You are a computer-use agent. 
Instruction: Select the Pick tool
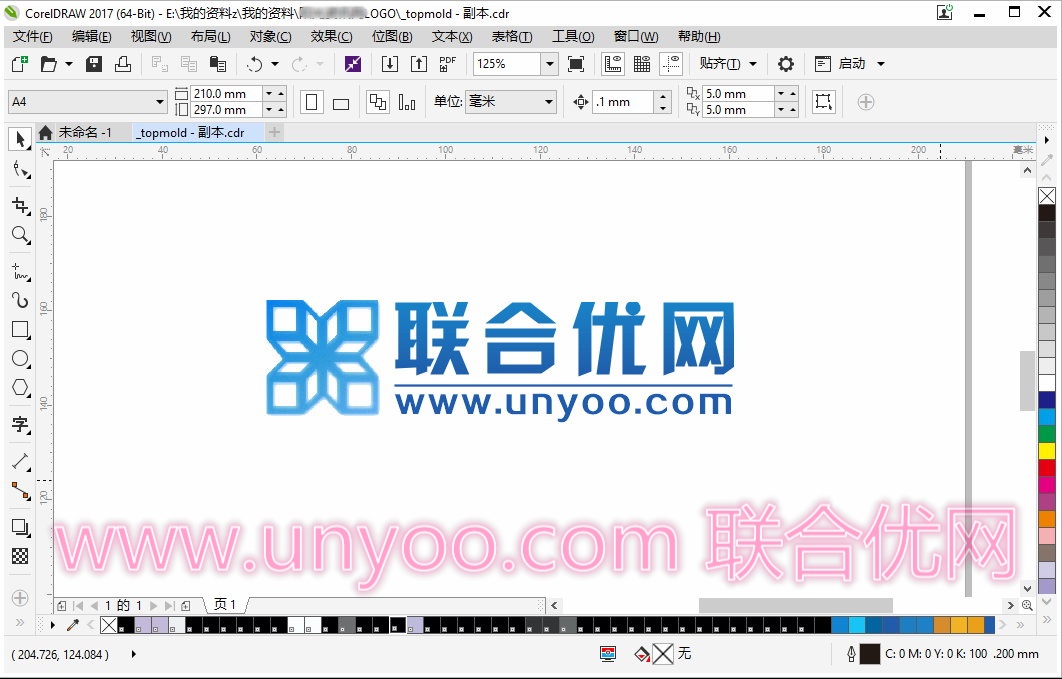click(x=20, y=139)
